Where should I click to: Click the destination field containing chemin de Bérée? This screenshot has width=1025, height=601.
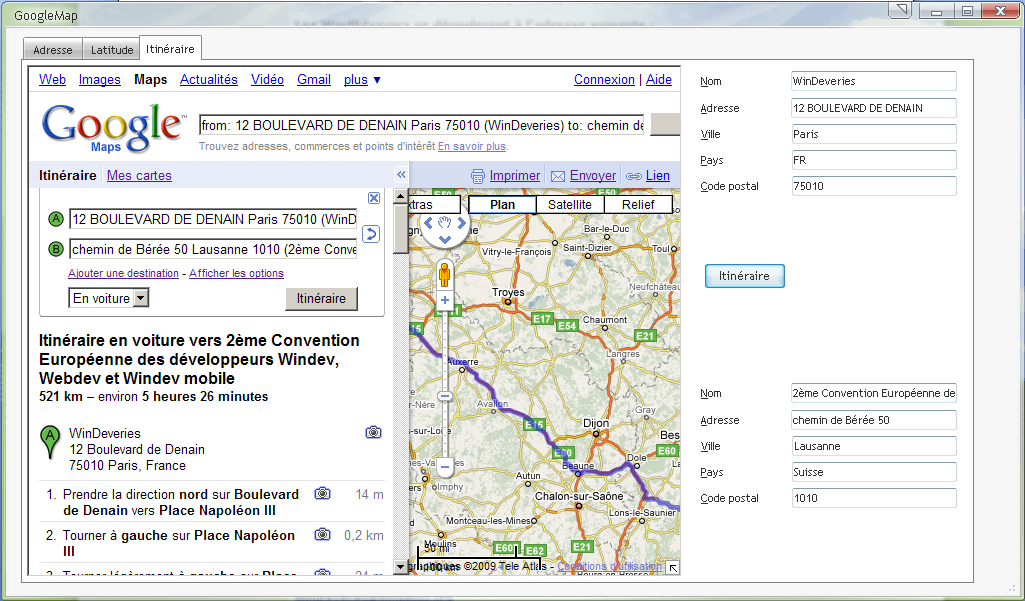click(x=213, y=249)
